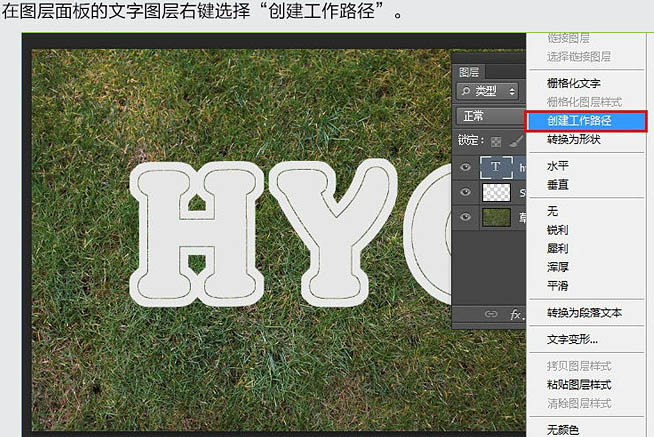
Task: Select the text layer T thumbnail
Action: point(496,167)
